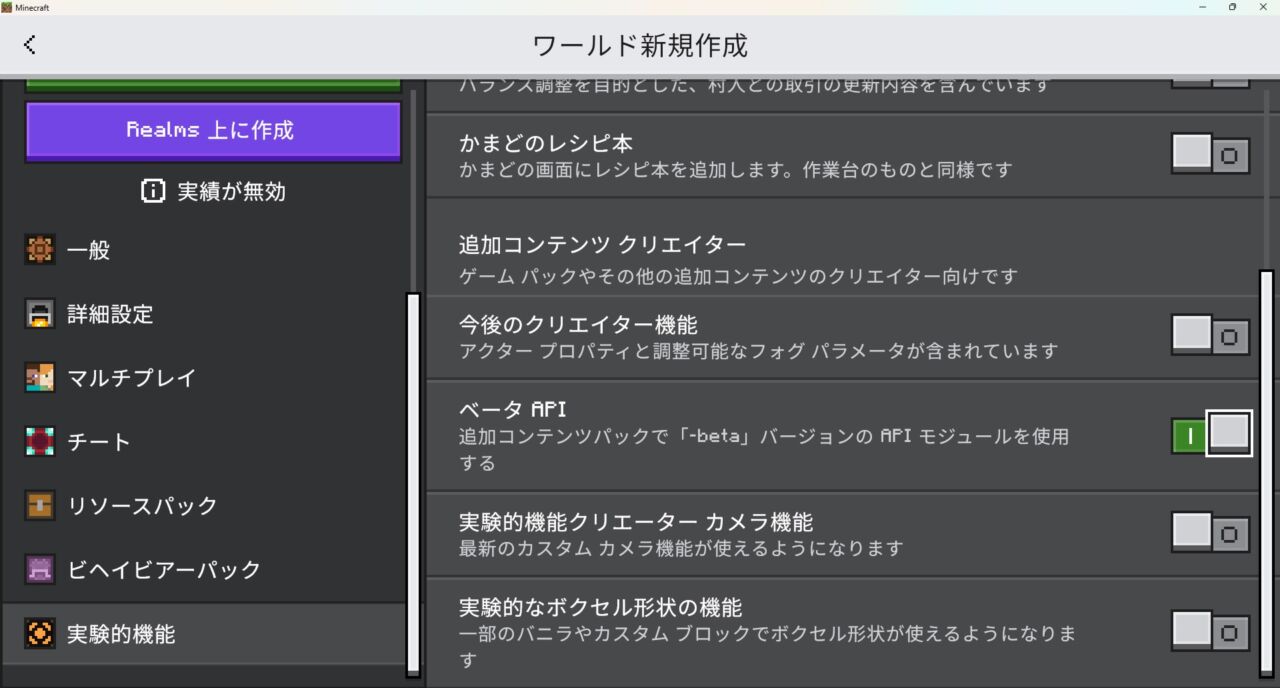
Task: Enable the かまどのレシピ本 toggle
Action: click(x=1210, y=154)
